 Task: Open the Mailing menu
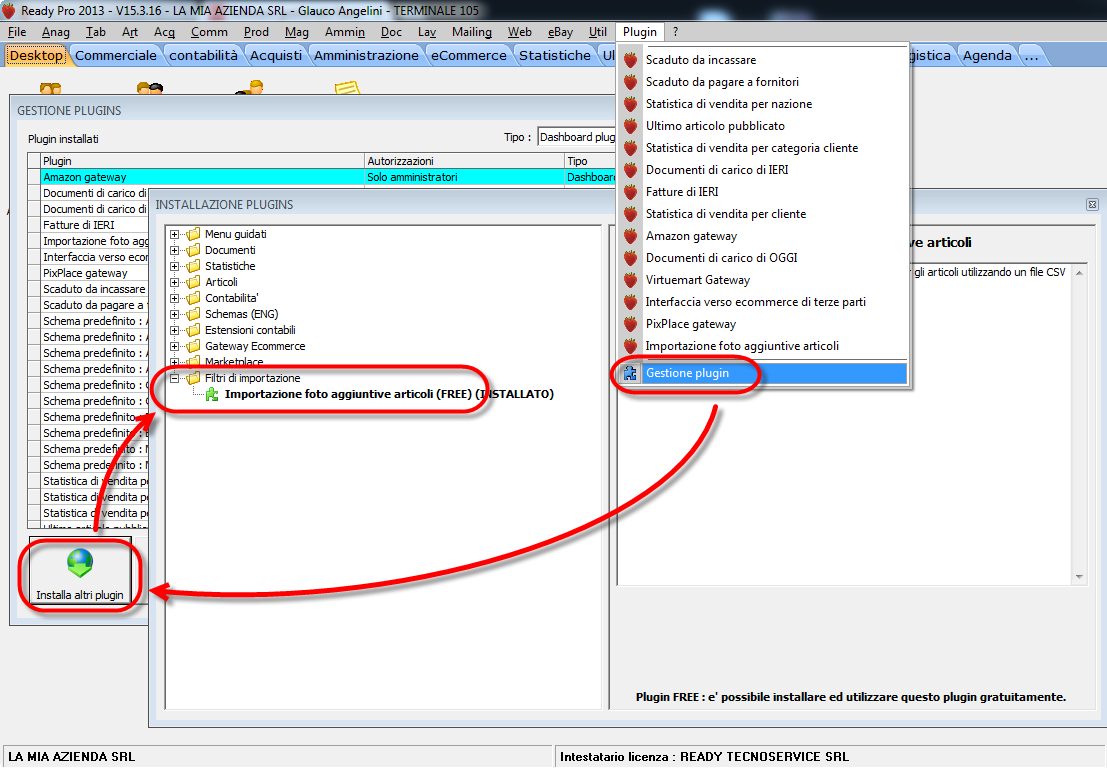pyautogui.click(x=472, y=32)
